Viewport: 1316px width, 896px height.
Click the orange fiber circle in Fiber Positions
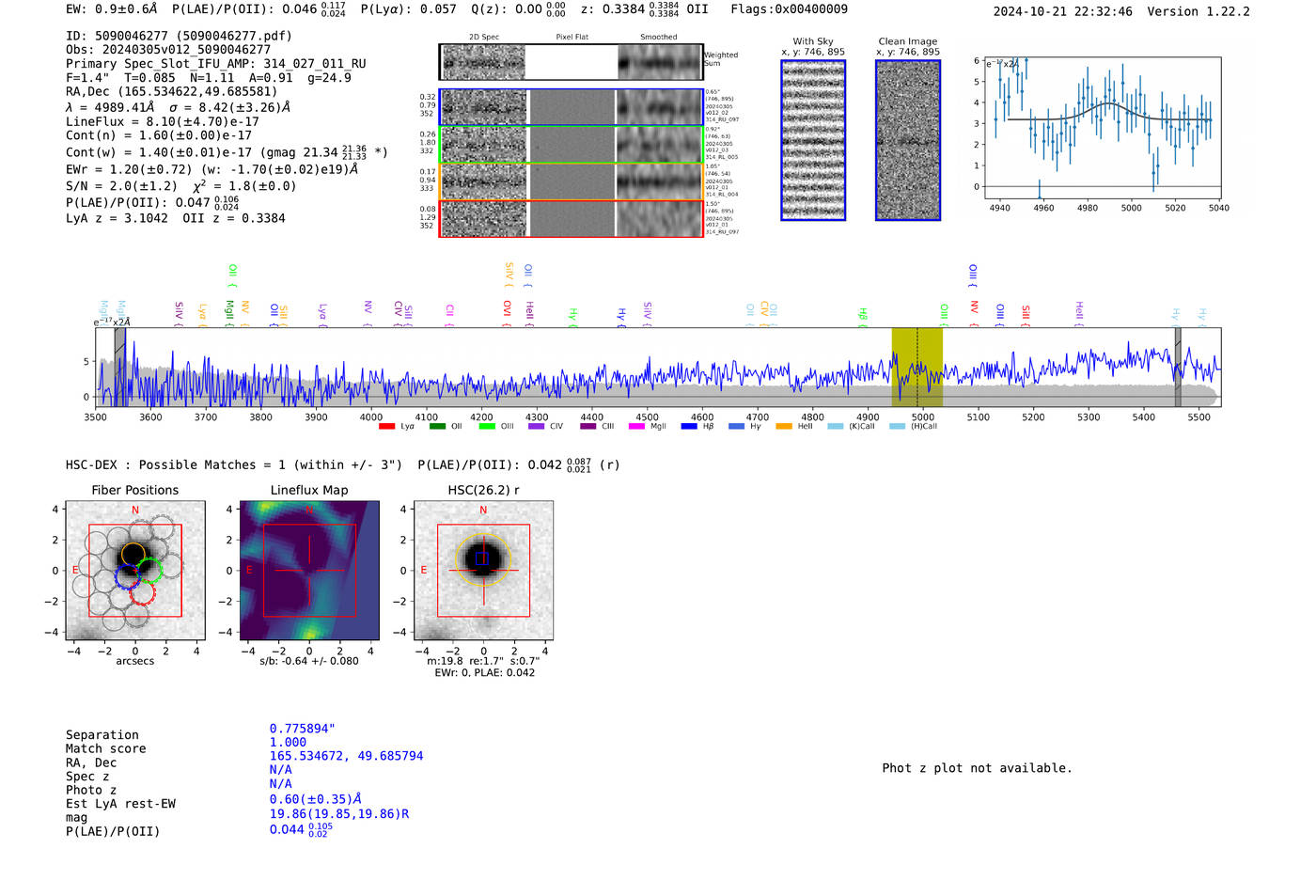[x=133, y=554]
